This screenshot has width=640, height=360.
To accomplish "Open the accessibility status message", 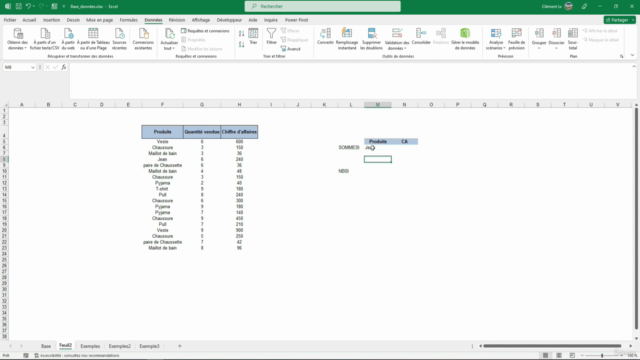I will click(x=77, y=356).
